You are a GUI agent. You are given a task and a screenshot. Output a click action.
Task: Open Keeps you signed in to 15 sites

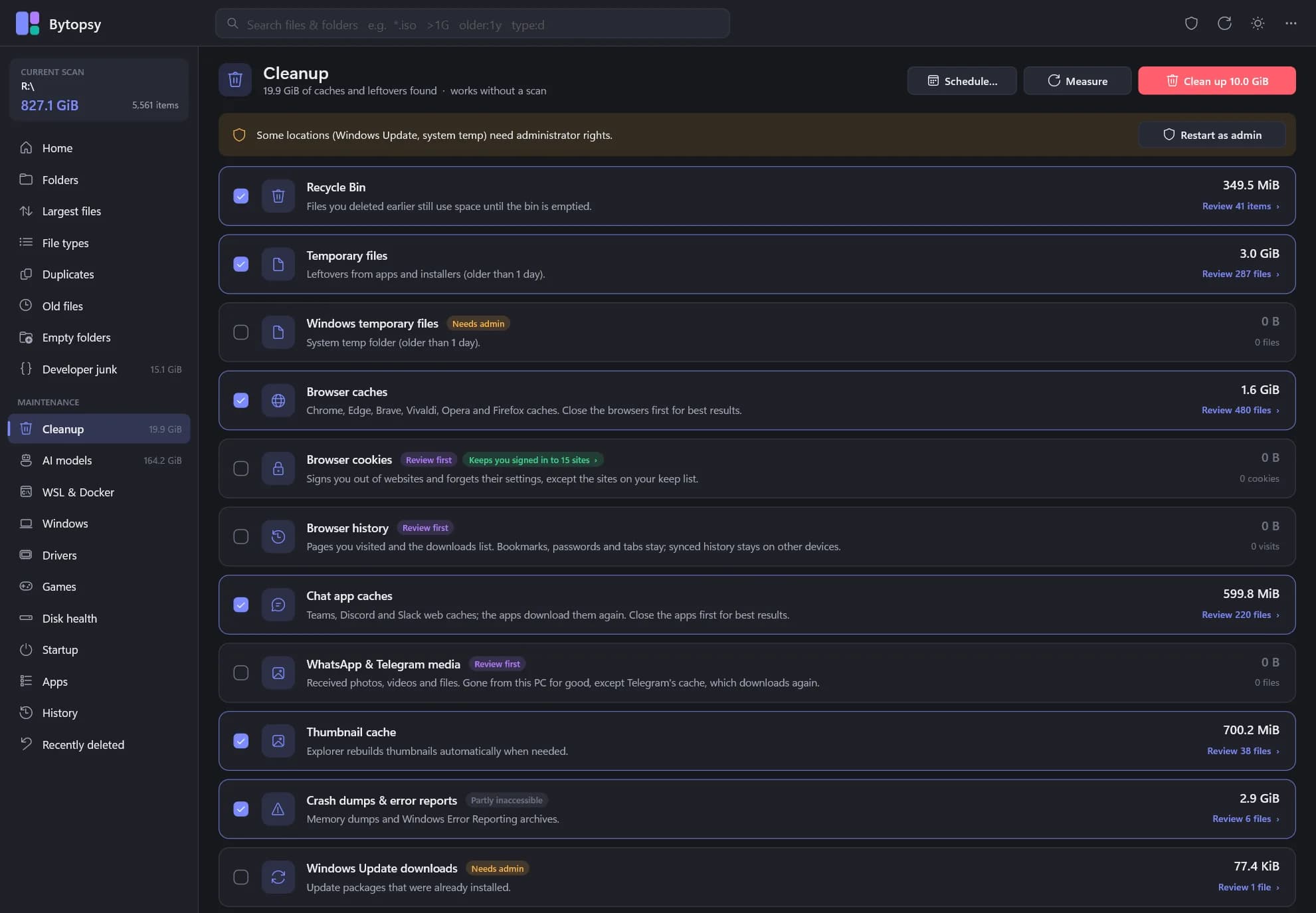pos(533,460)
